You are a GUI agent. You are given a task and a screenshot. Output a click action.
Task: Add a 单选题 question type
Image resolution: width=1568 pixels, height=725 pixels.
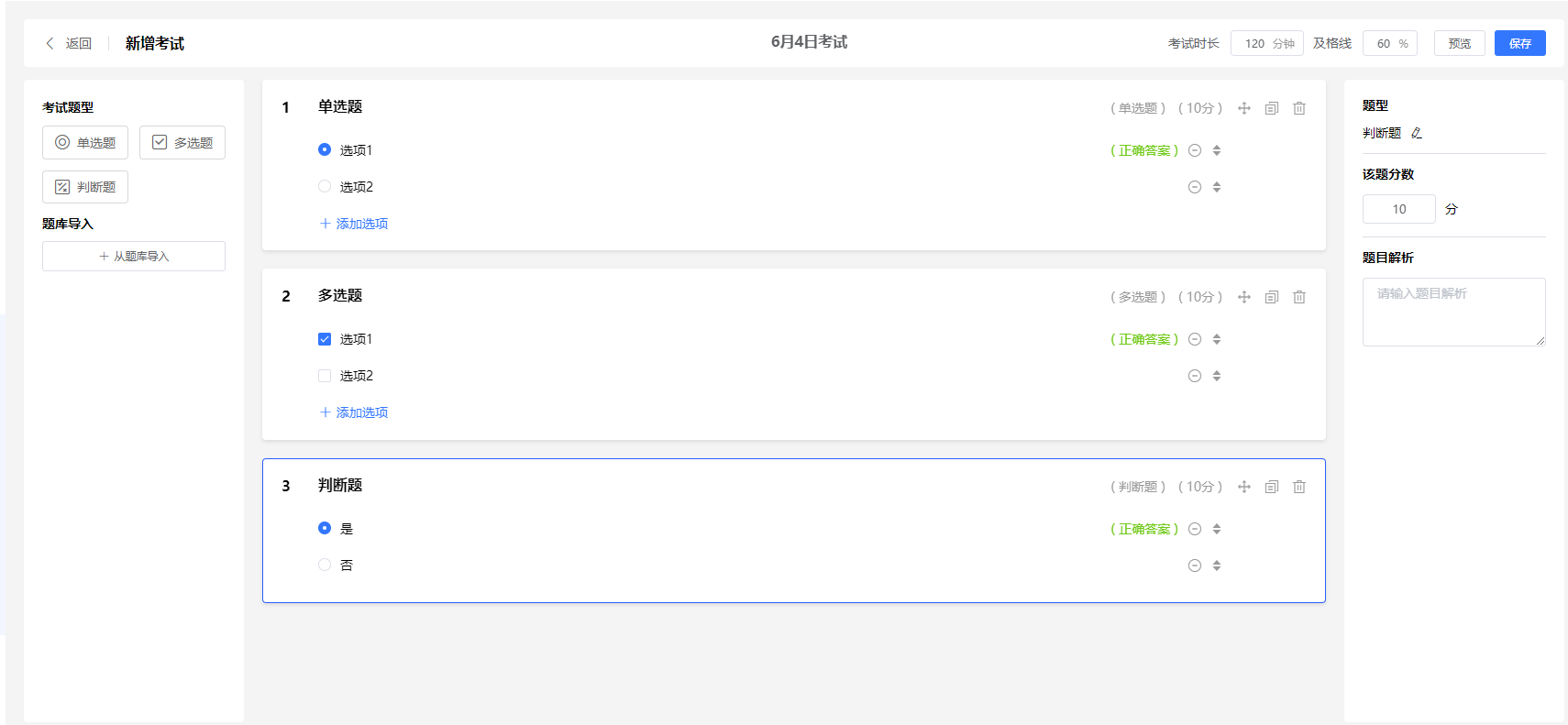[85, 143]
